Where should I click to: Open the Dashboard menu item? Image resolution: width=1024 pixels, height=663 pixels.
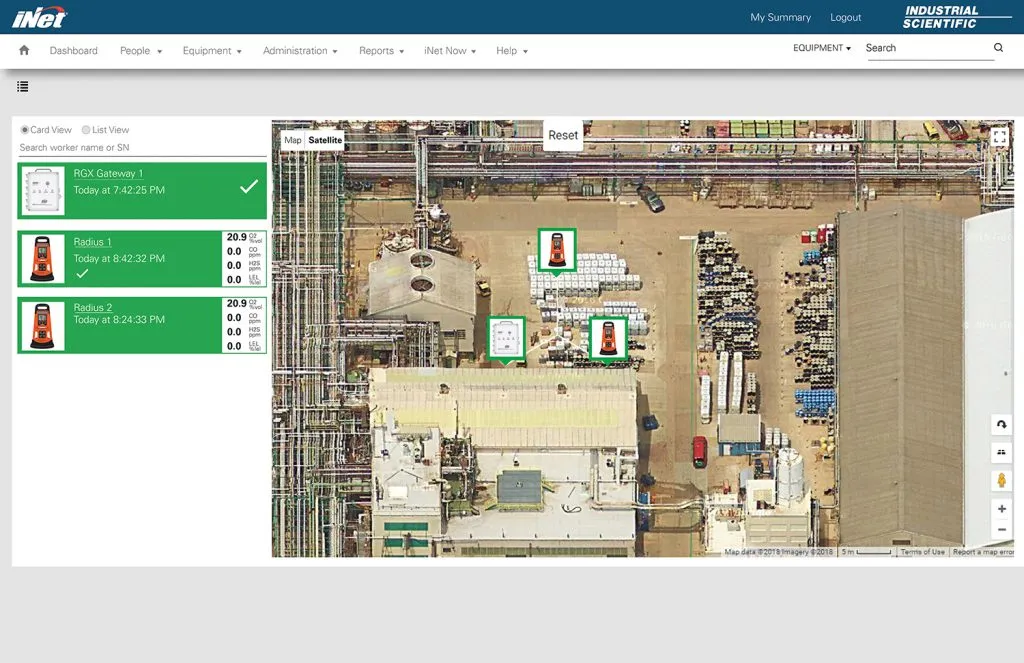74,51
